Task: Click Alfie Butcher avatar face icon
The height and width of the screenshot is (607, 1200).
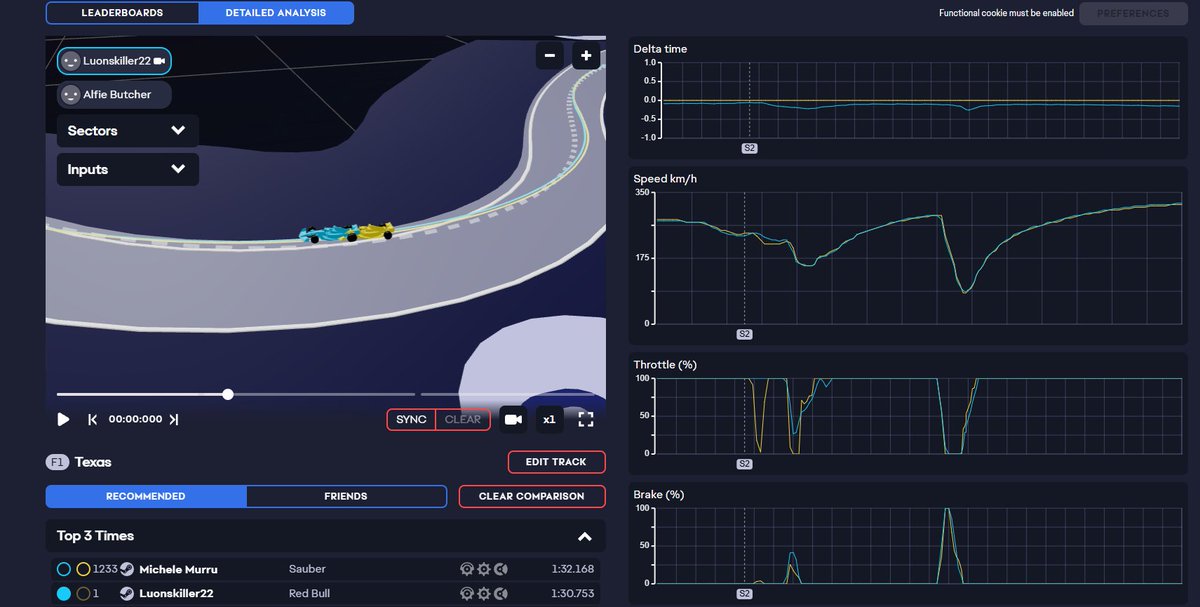Action: (x=70, y=95)
